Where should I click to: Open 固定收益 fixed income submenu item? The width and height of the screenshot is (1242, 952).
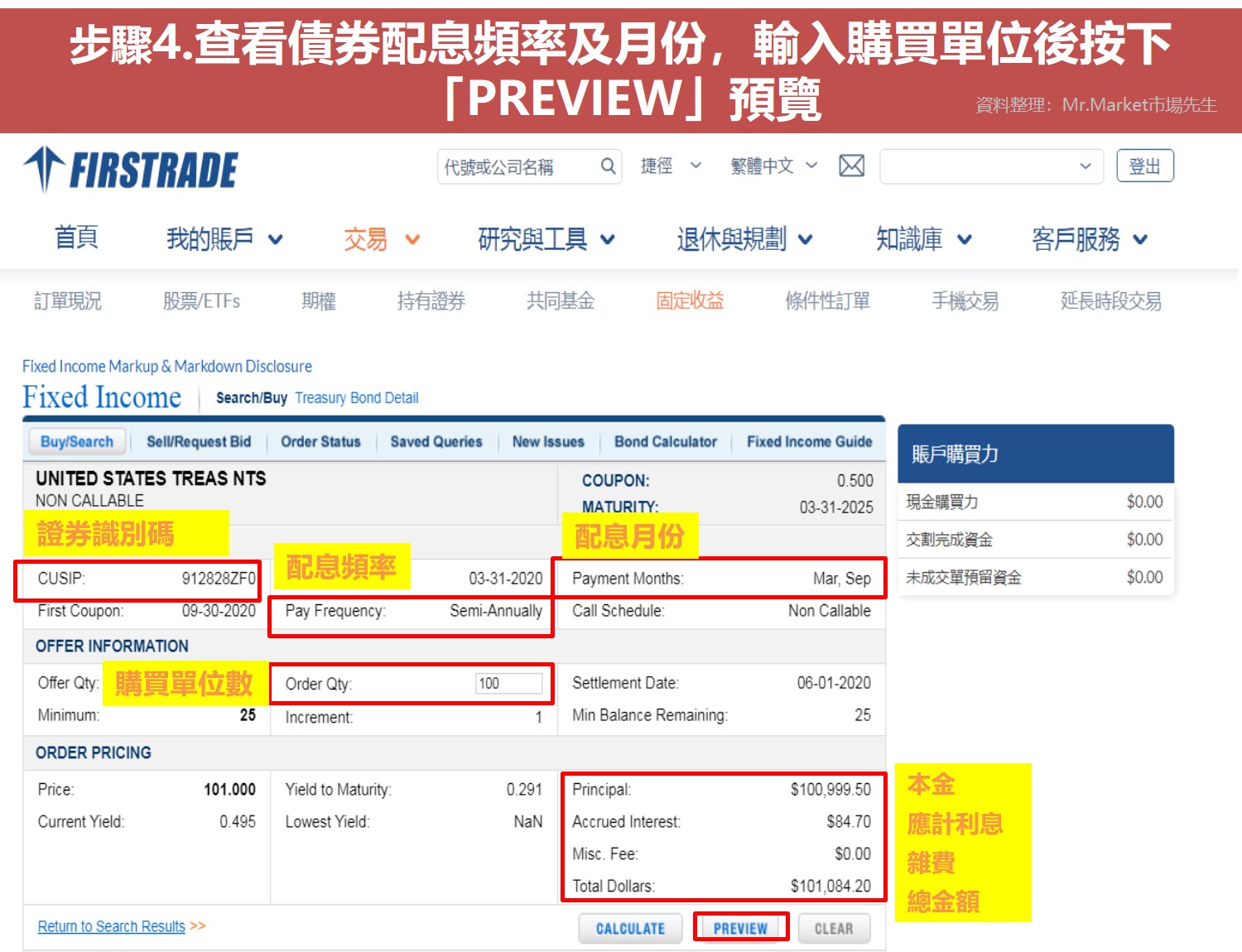coord(690,301)
